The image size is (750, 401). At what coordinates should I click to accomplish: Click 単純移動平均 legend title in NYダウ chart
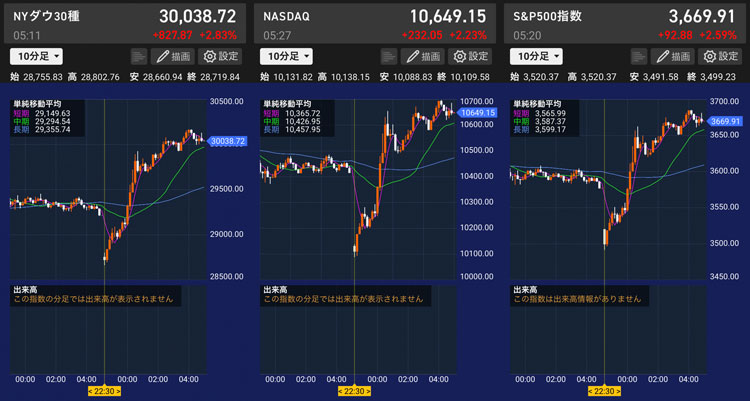[x=37, y=104]
